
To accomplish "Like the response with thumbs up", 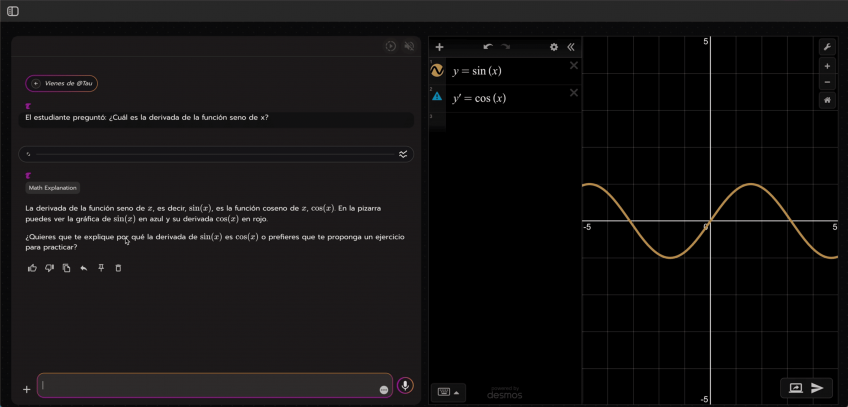I will [x=32, y=268].
